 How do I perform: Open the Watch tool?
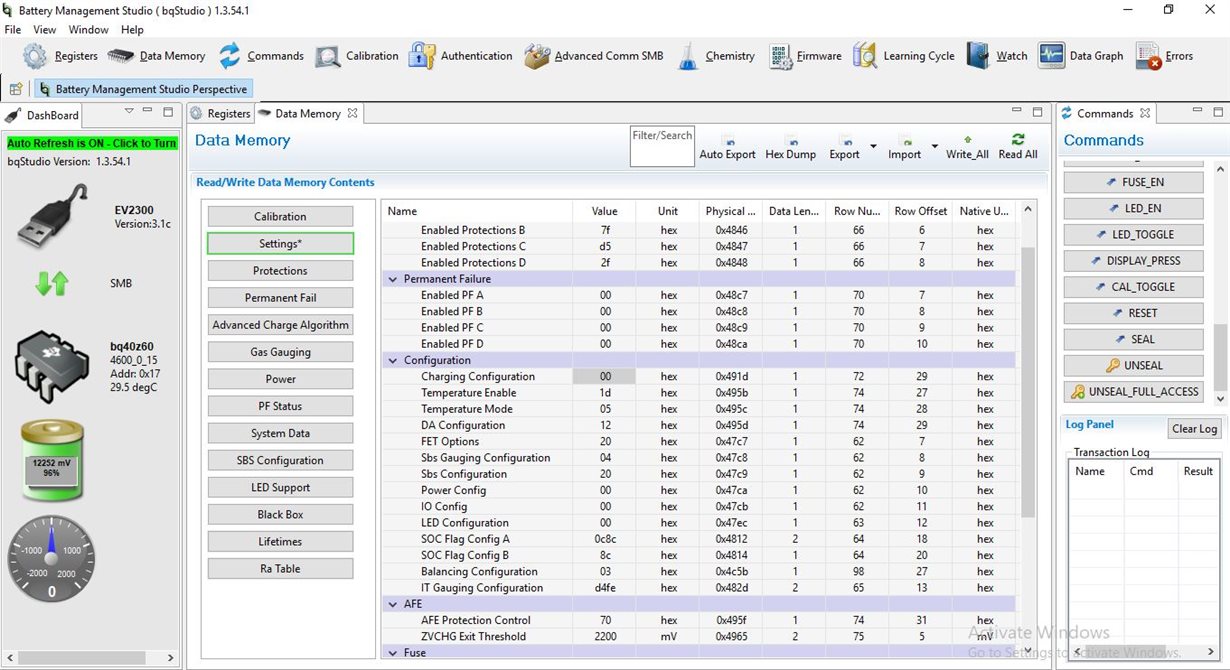(x=997, y=56)
